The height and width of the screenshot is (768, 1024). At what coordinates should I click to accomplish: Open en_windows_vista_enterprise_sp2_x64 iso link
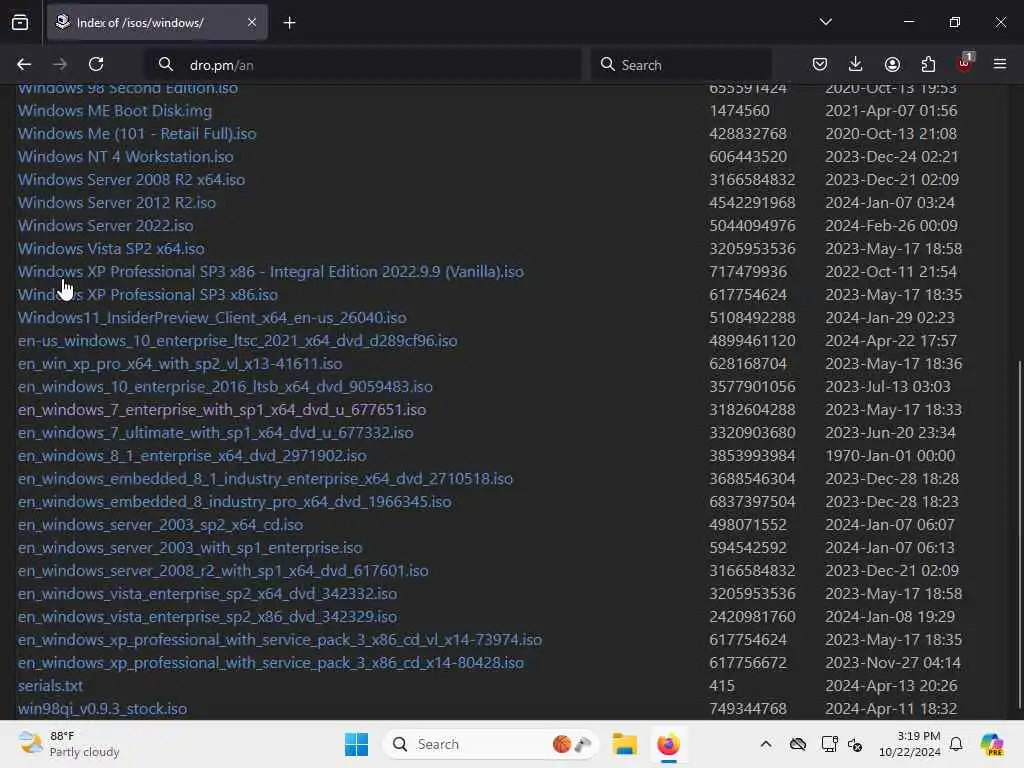pos(208,594)
